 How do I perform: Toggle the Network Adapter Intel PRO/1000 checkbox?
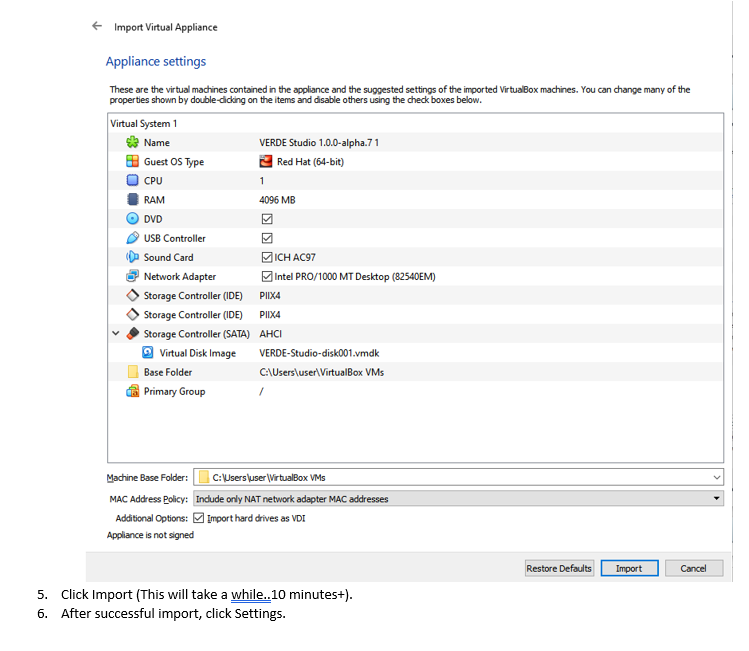(267, 276)
